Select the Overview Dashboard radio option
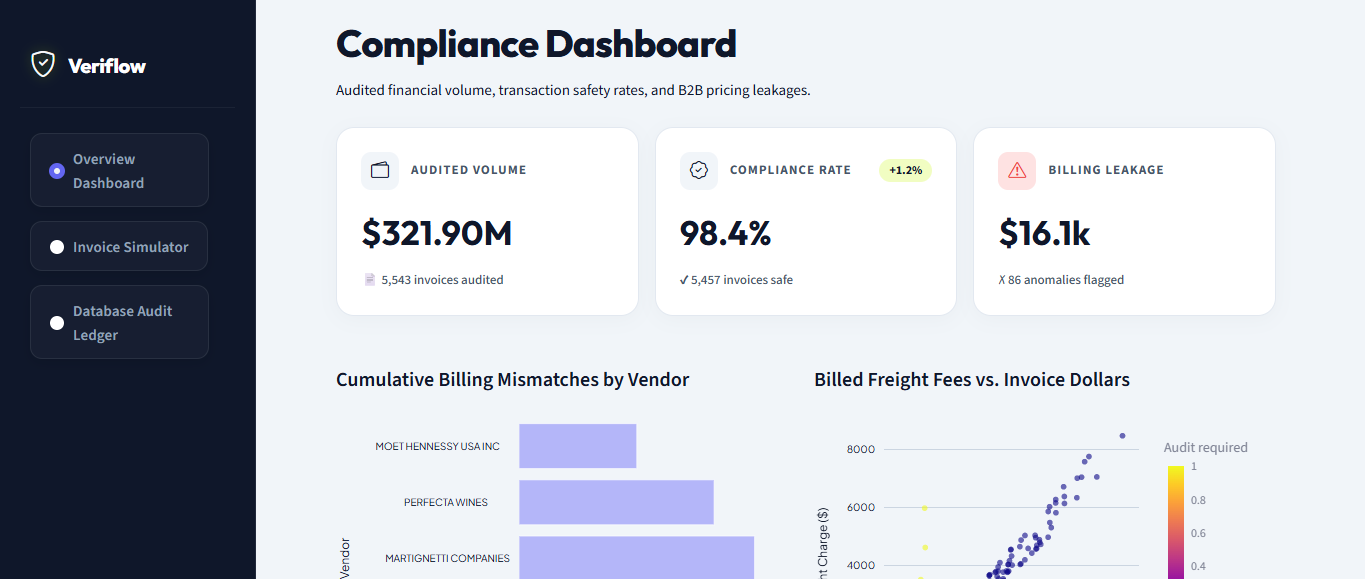 pyautogui.click(x=119, y=170)
